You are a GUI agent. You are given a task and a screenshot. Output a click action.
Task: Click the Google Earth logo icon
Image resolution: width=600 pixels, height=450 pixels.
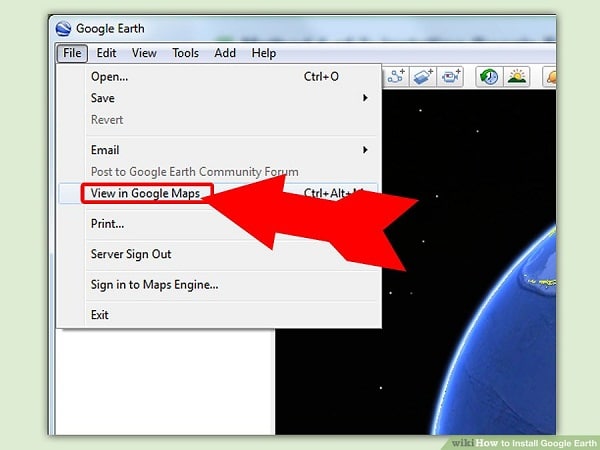click(63, 29)
